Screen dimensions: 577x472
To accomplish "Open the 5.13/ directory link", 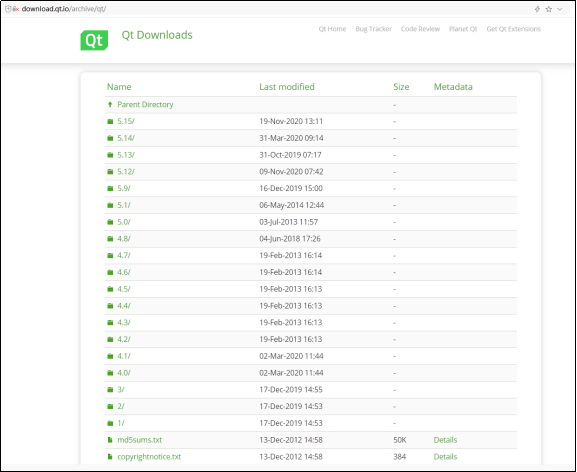I will pos(126,155).
